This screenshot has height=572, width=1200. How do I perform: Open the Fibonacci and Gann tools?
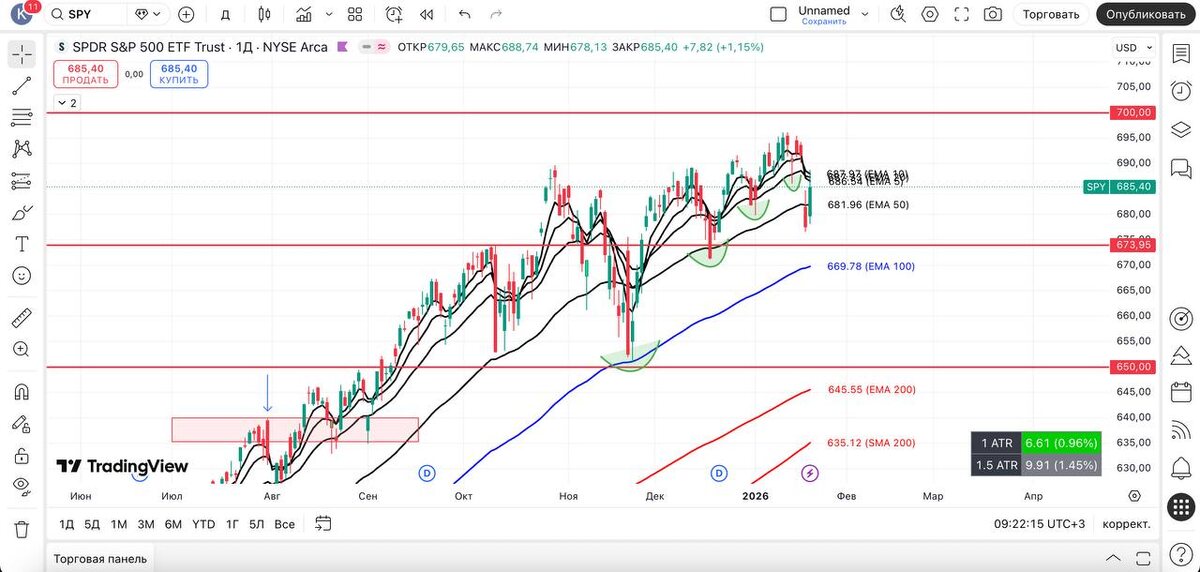(21, 118)
